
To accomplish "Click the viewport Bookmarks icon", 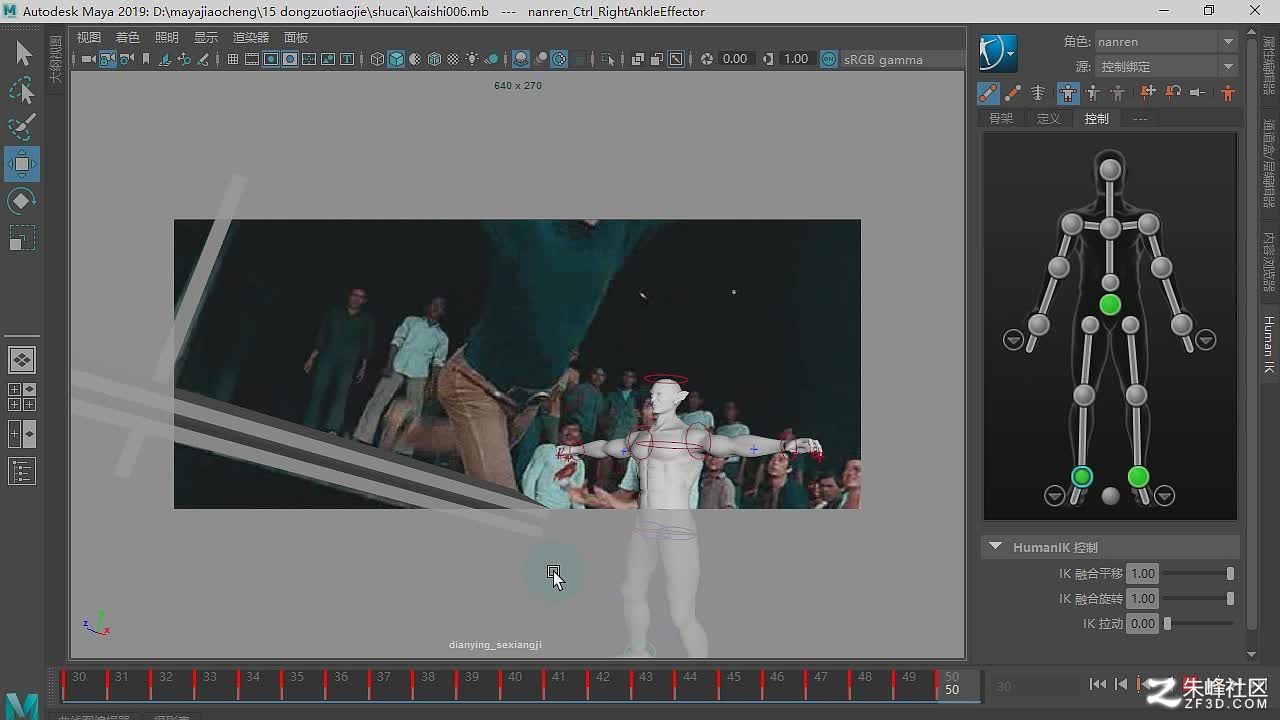I will pos(146,59).
